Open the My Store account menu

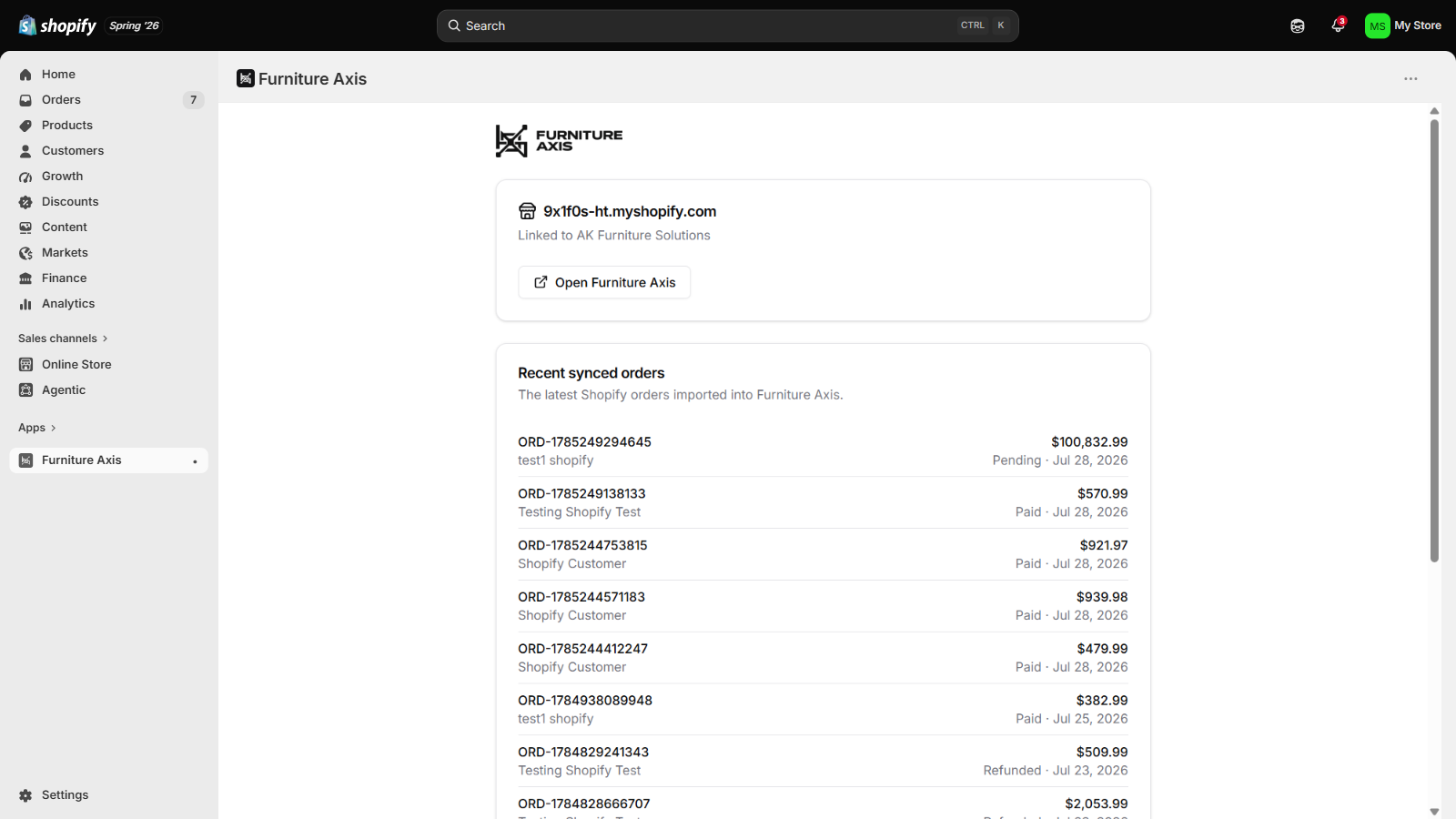coord(1403,25)
